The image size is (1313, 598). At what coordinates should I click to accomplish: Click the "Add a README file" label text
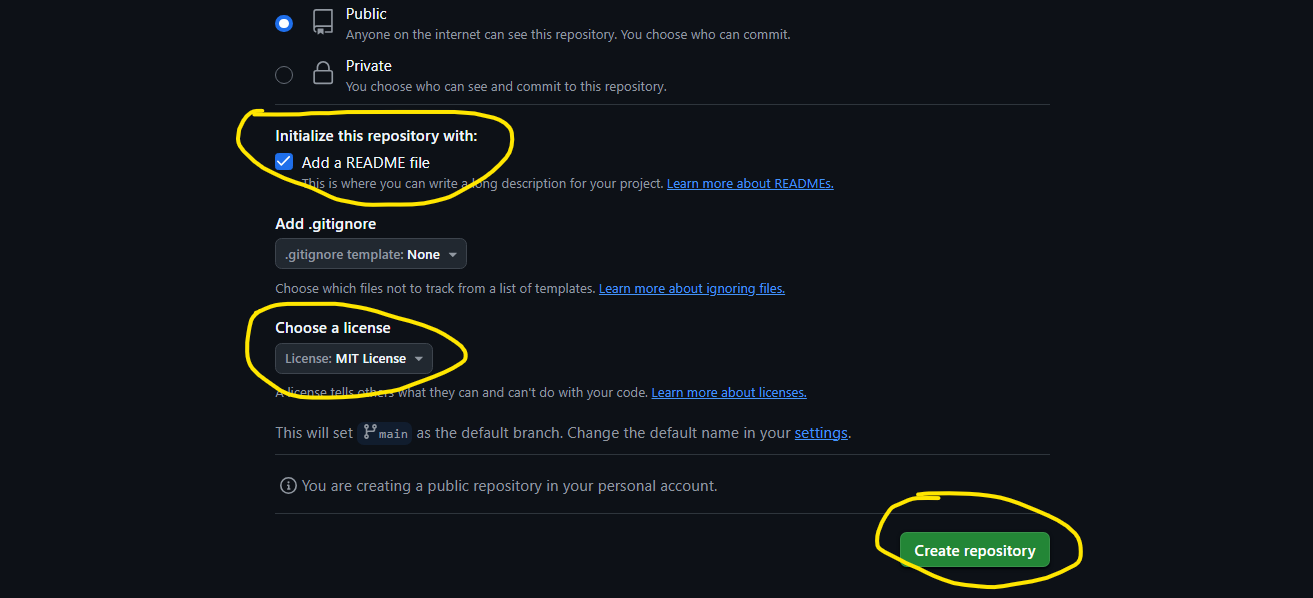click(x=366, y=162)
